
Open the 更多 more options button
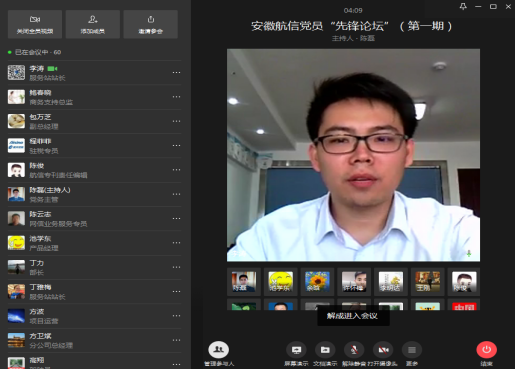(x=412, y=354)
